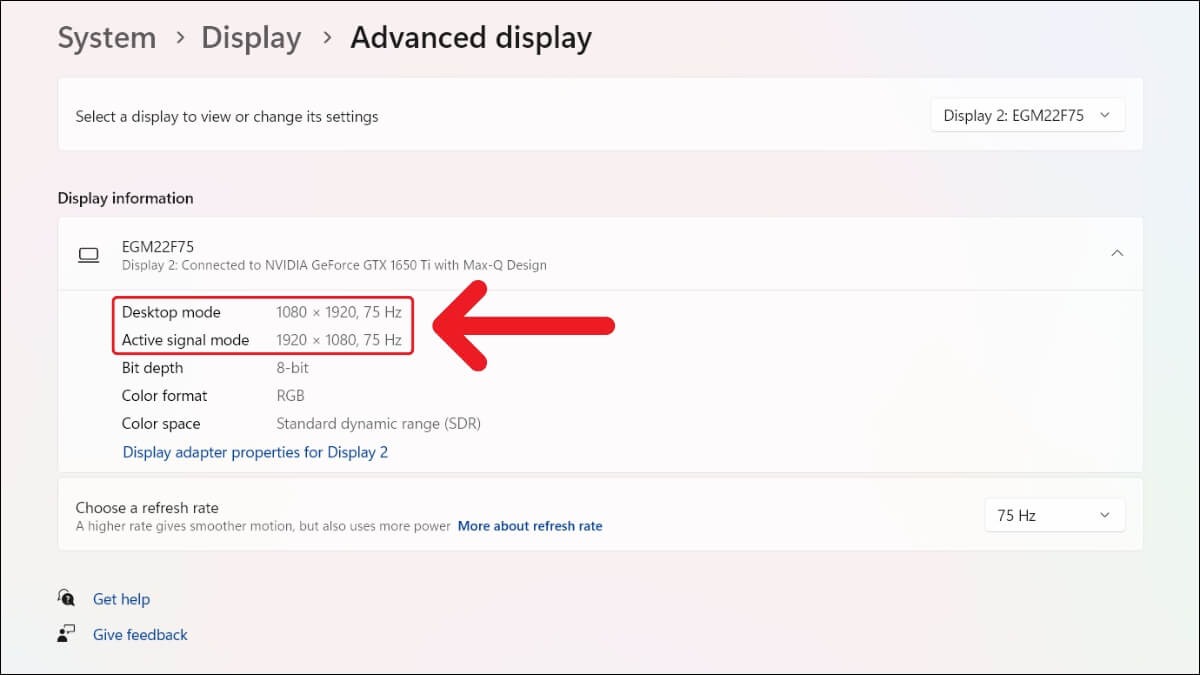Click the Active signal mode label

tap(185, 340)
